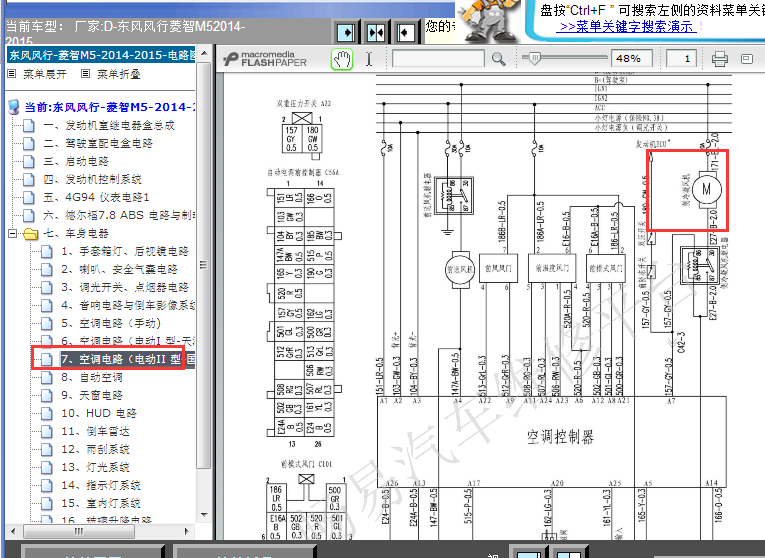The height and width of the screenshot is (558, 765).
Task: Open the >>菜单关键字搜索演示 link
Action: point(625,26)
